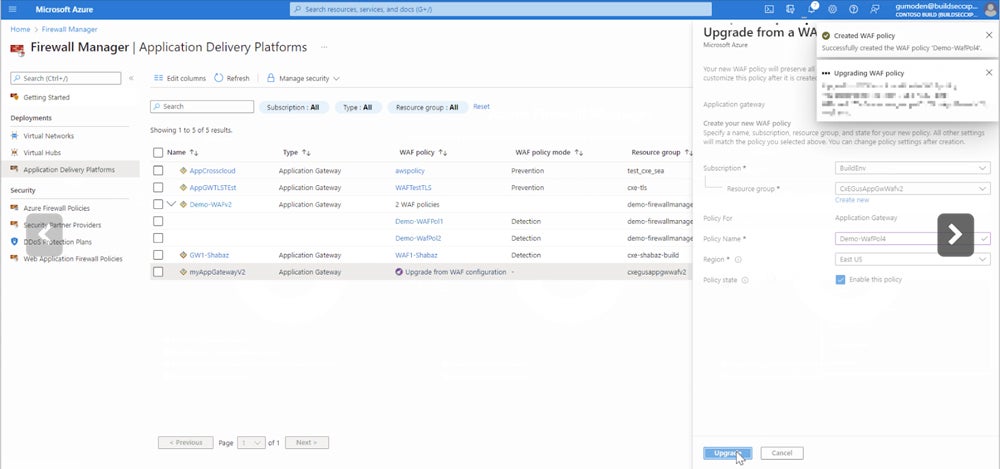The width and height of the screenshot is (1000, 469).
Task: Open the Region dropdown showing East US
Action: pyautogui.click(x=912, y=259)
